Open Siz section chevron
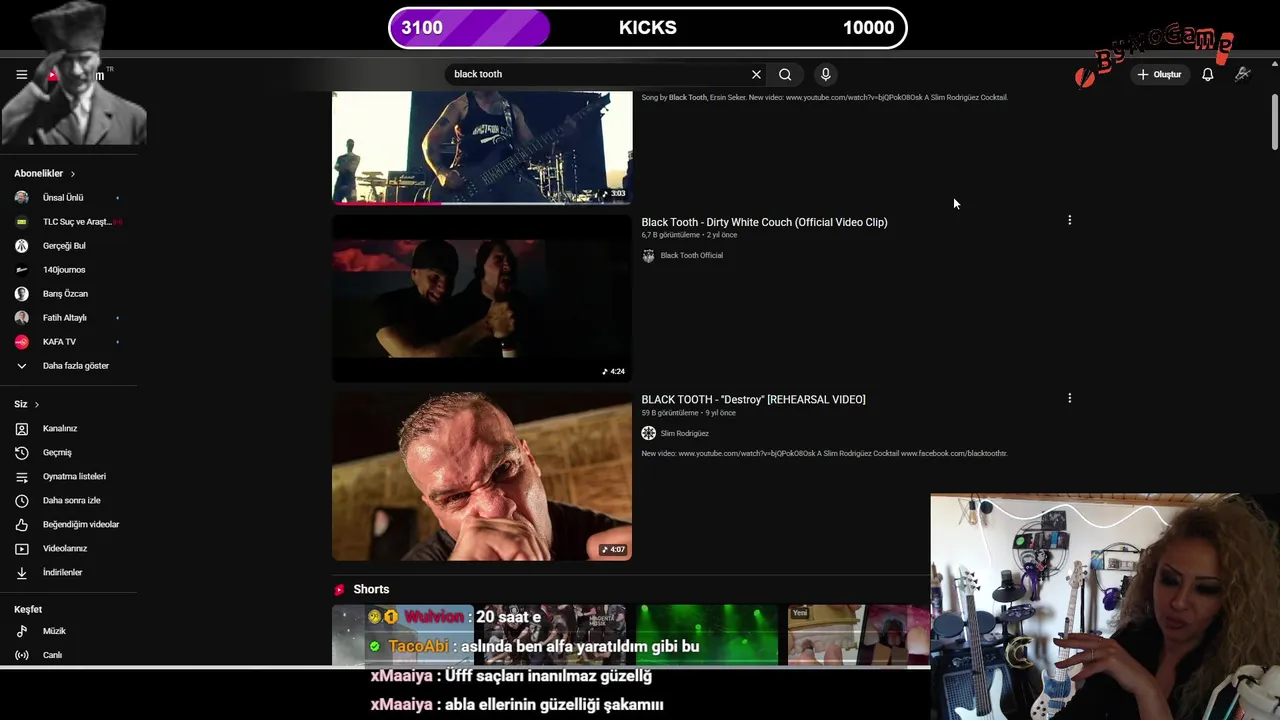Viewport: 1280px width, 720px height. [x=37, y=404]
